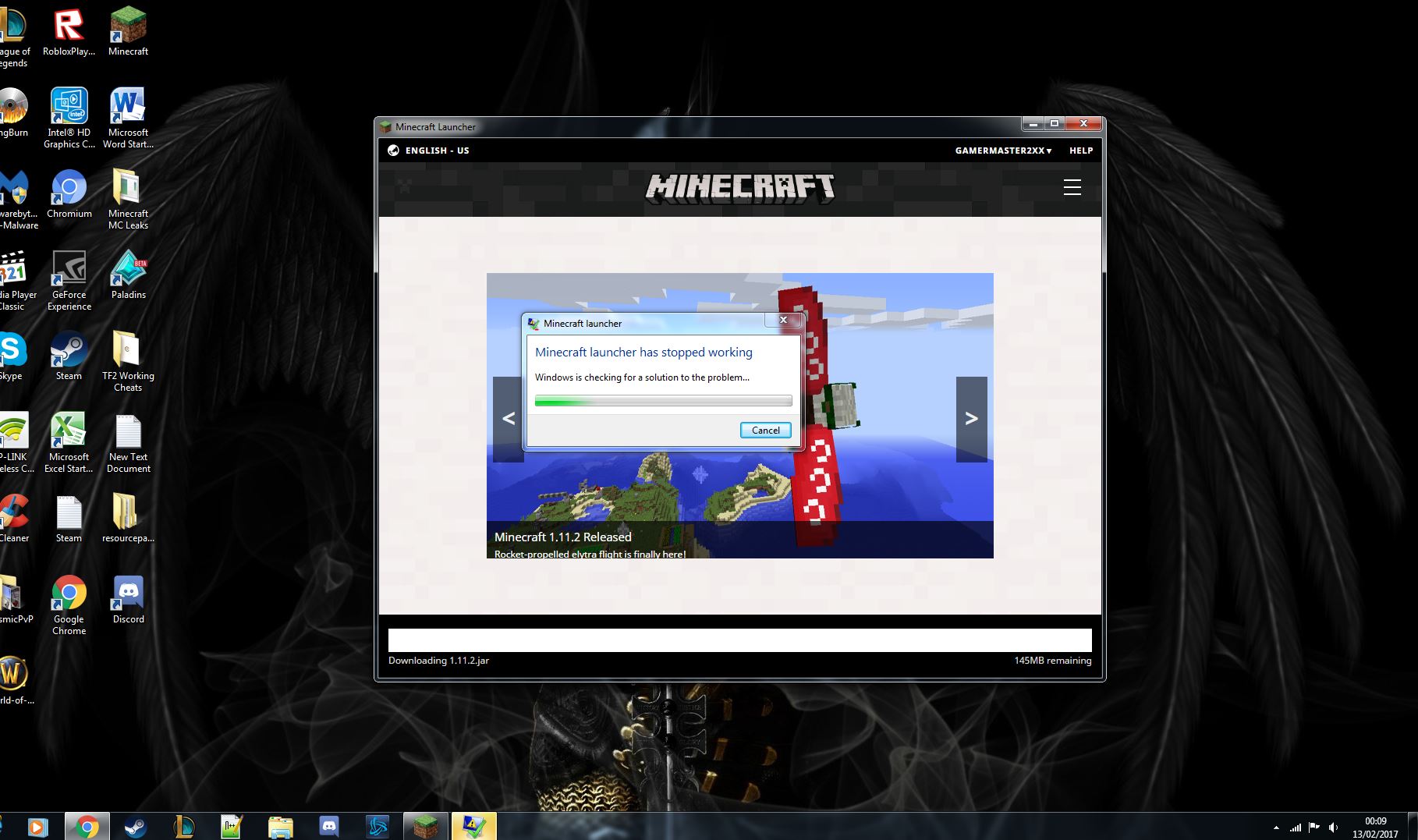
Task: Open the Minecraft 1.11.2 Released news headline
Action: pos(563,537)
